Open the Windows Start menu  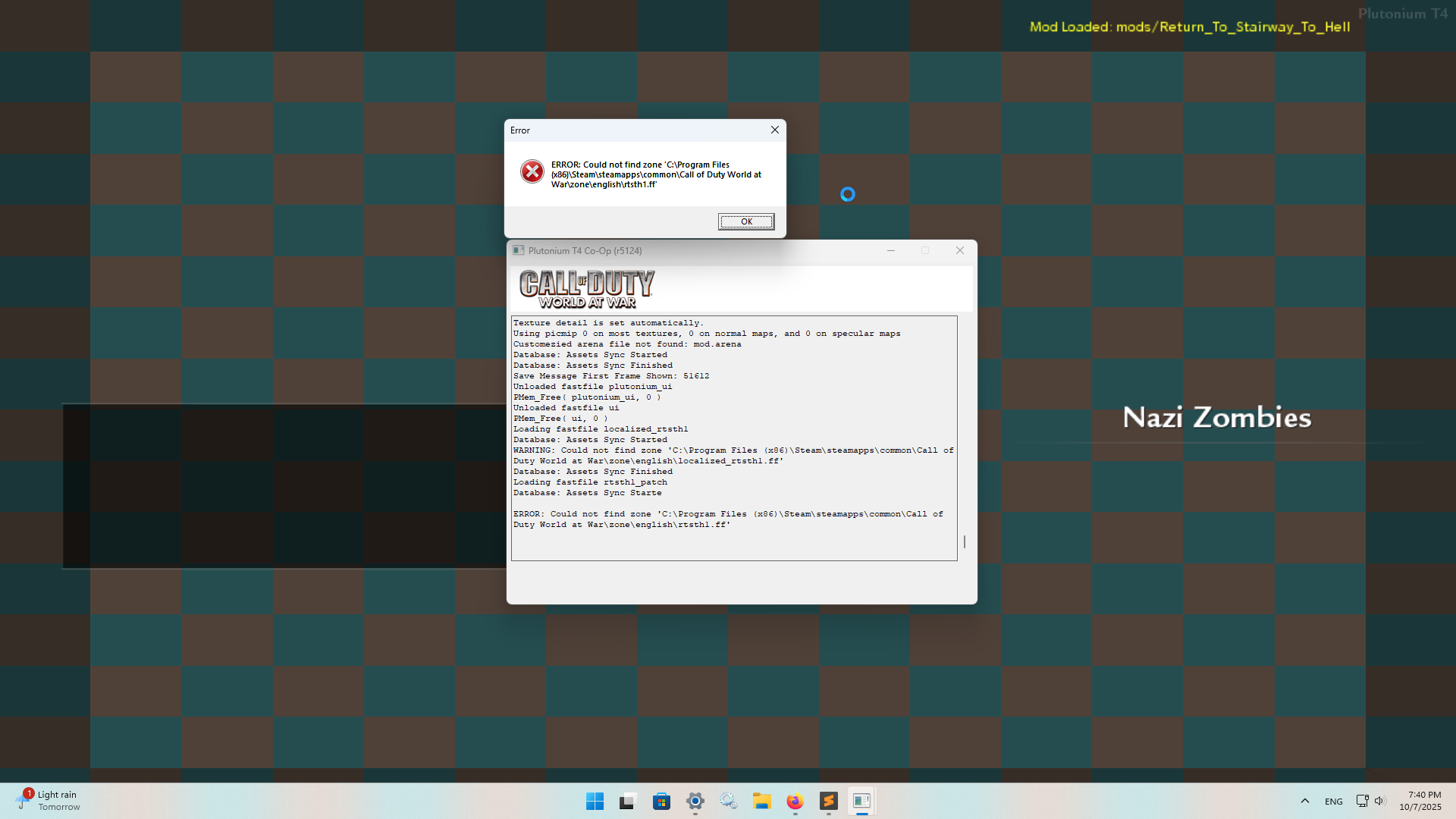coord(595,802)
